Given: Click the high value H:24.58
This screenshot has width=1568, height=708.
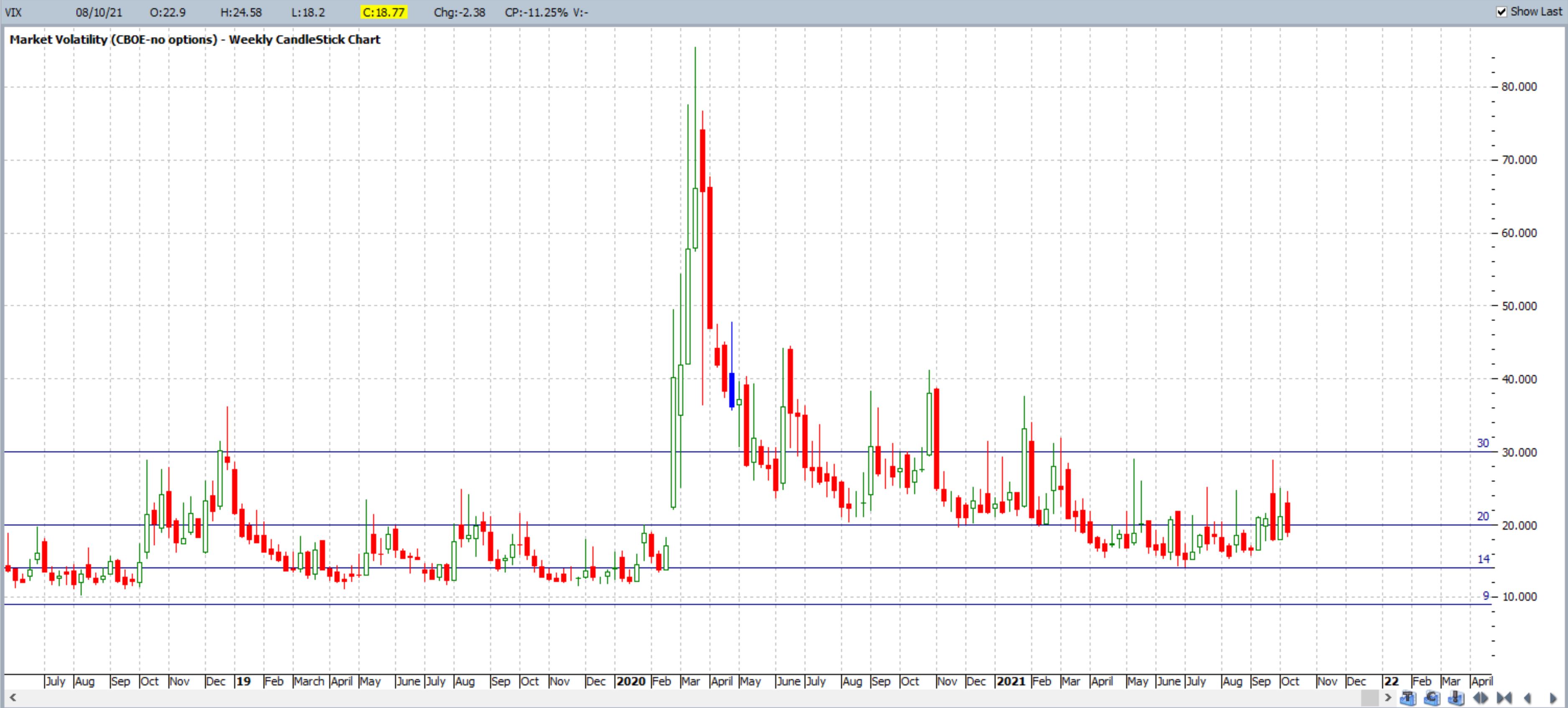Looking at the screenshot, I should point(241,12).
